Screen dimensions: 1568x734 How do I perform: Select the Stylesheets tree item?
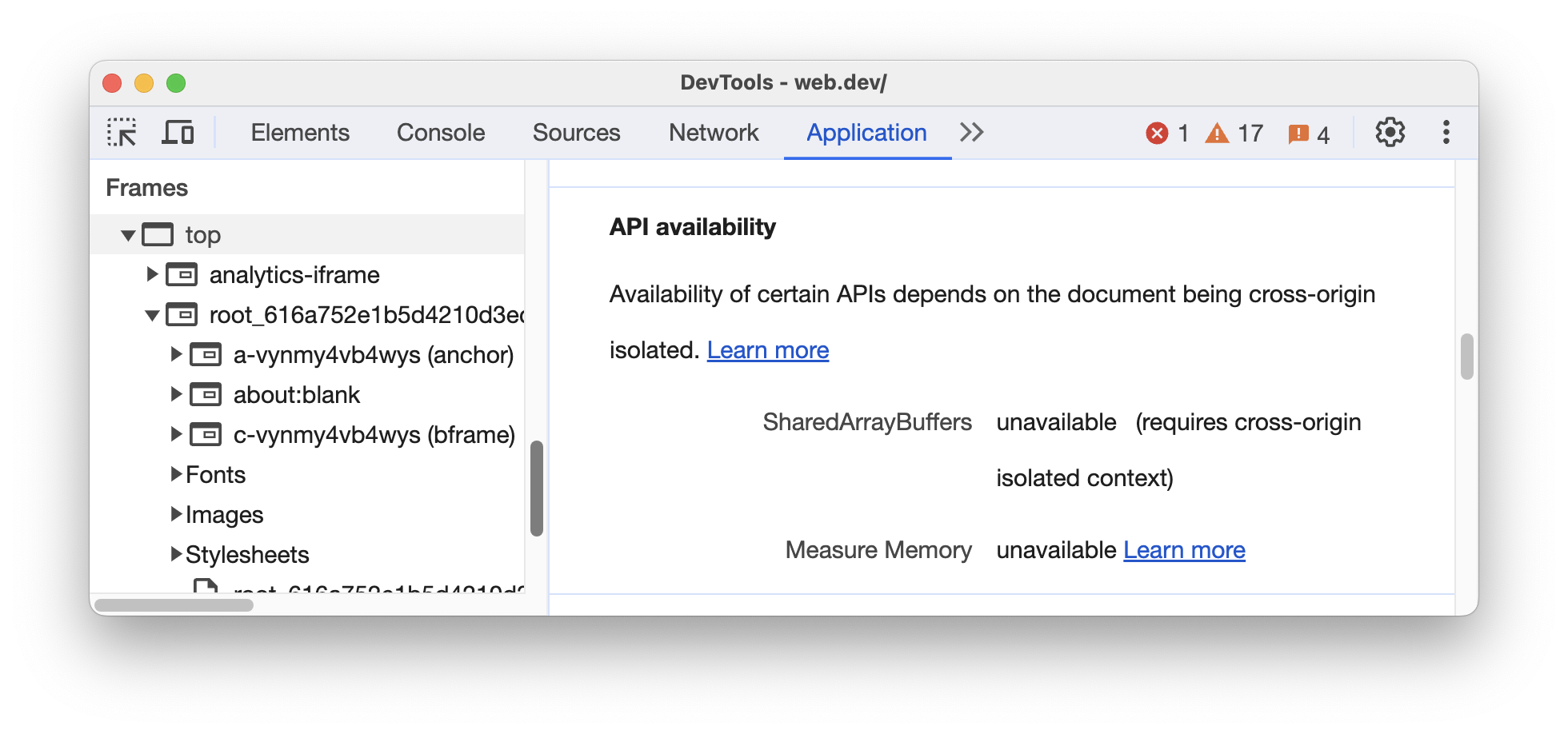point(246,554)
